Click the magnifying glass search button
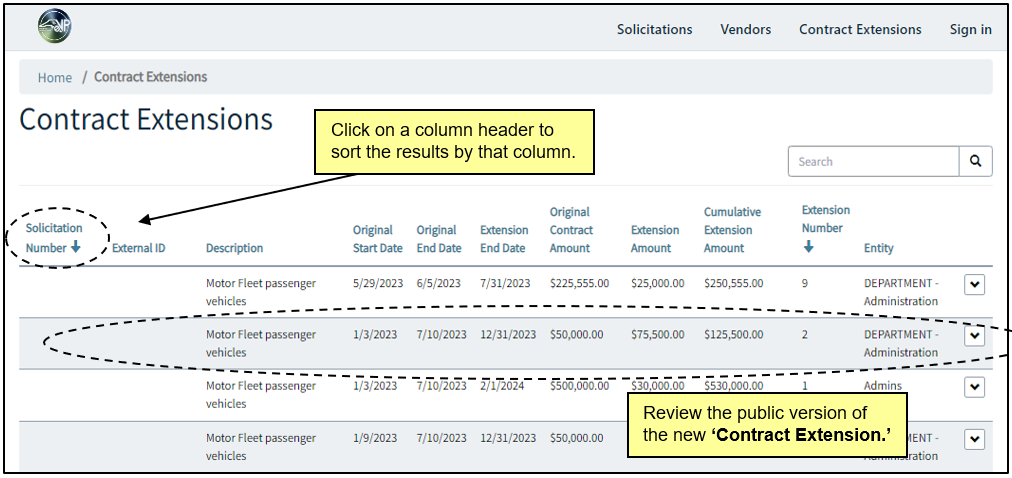The image size is (1012, 478). 975,161
